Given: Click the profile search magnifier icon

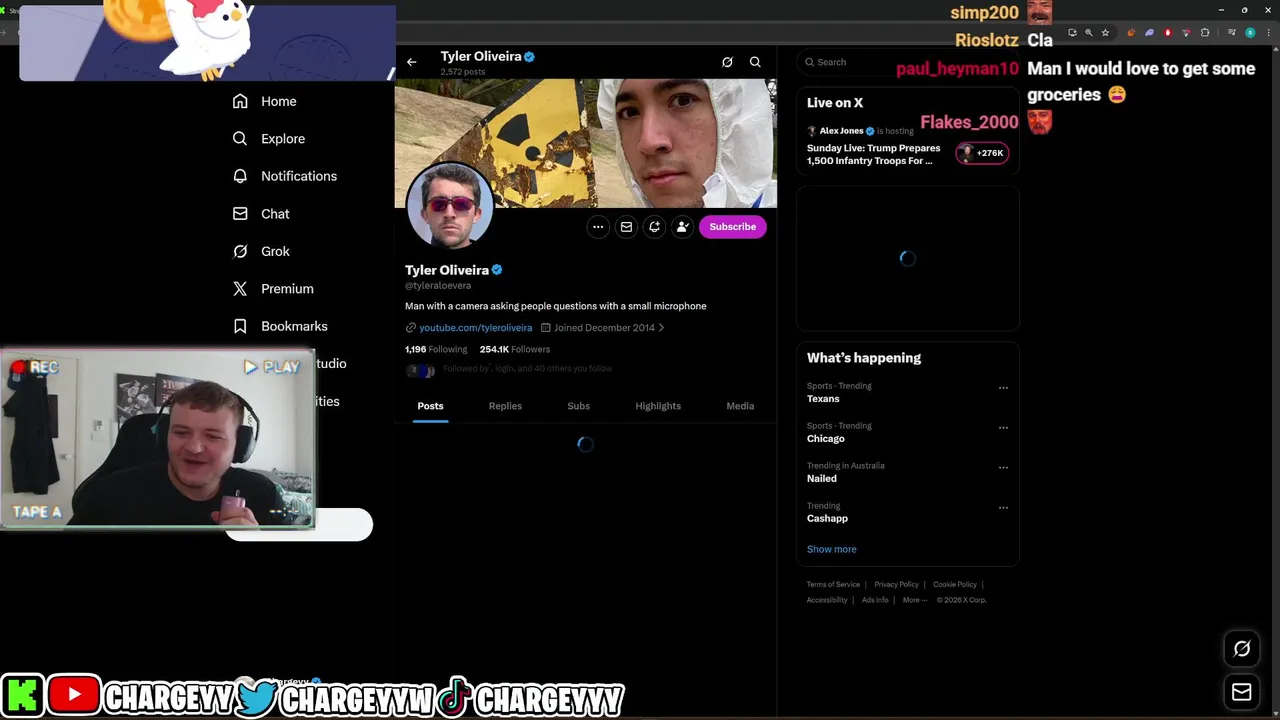Looking at the screenshot, I should (755, 62).
